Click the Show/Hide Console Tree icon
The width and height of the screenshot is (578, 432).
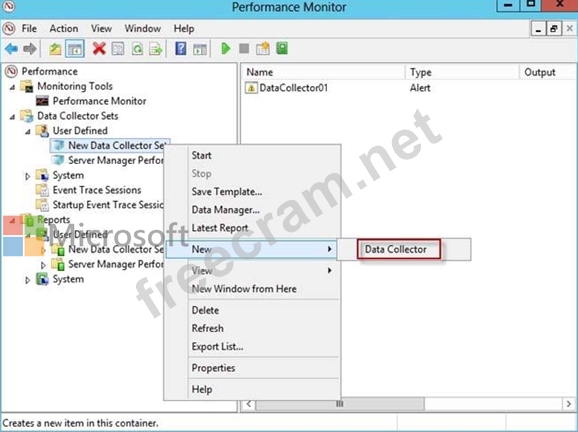click(75, 48)
